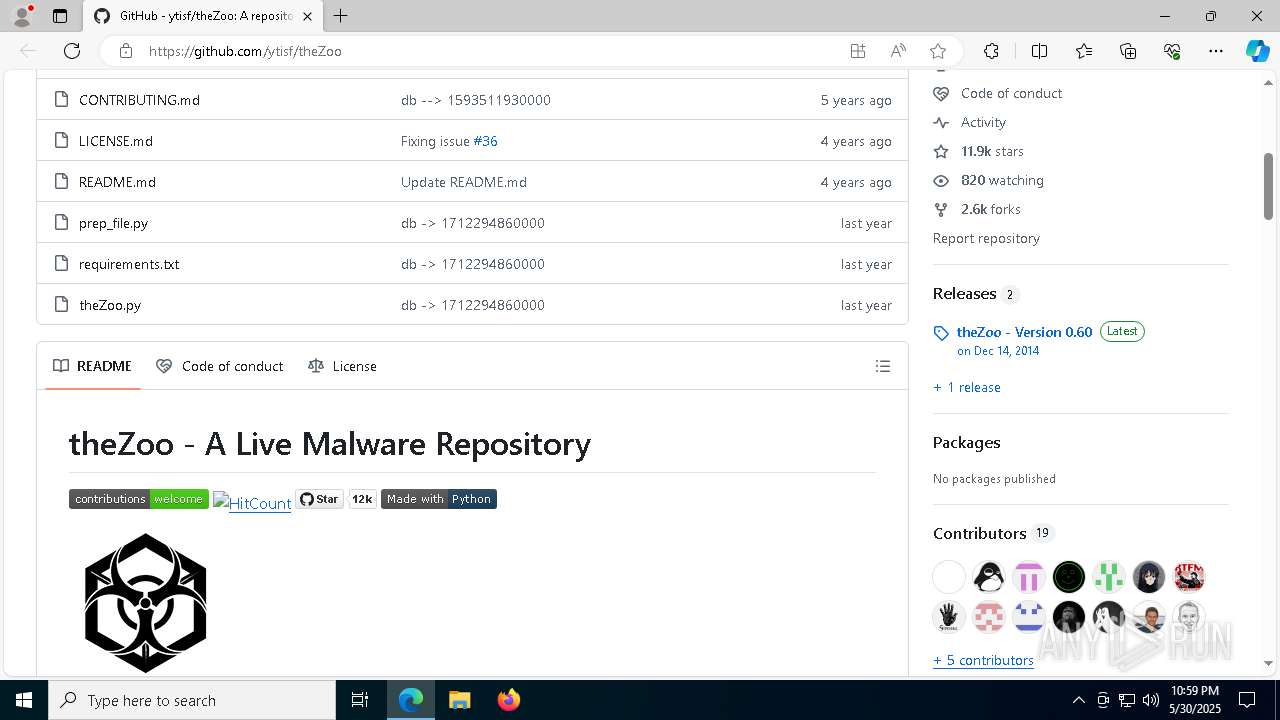The height and width of the screenshot is (720, 1280).
Task: Open the 'Update README.md' commit message
Action: point(464,182)
